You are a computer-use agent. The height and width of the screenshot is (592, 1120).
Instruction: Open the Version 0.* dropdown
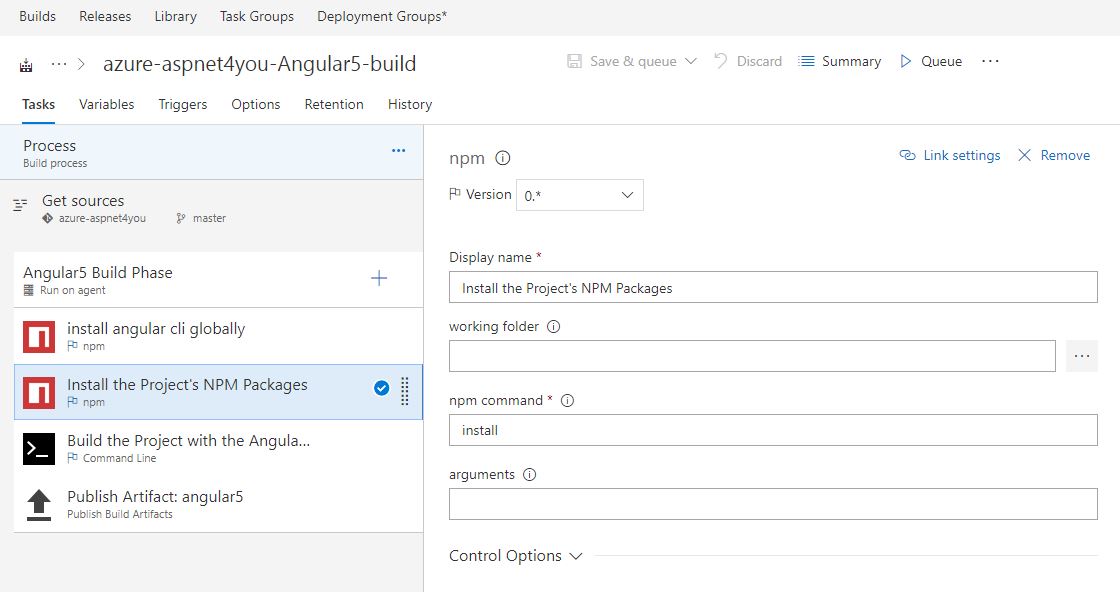pos(579,195)
